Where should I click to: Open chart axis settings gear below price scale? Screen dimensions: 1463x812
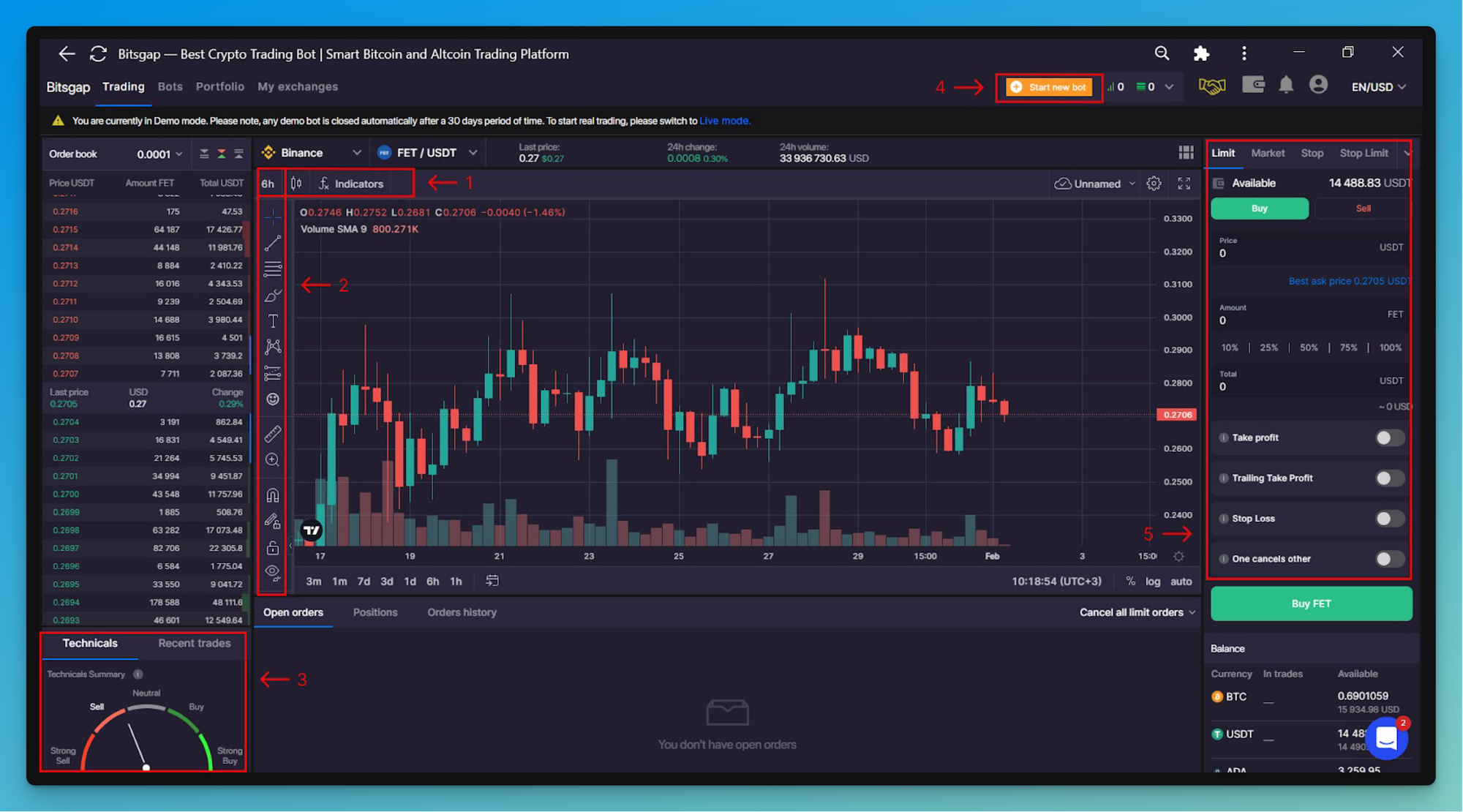[x=1178, y=557]
